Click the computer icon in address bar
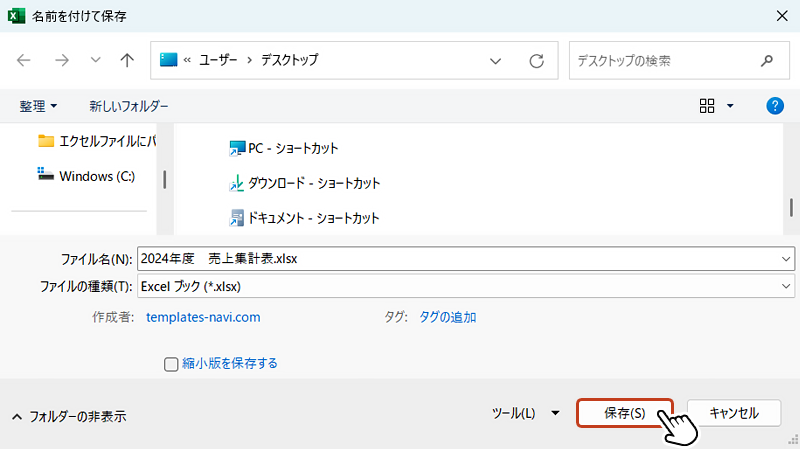 (168, 60)
